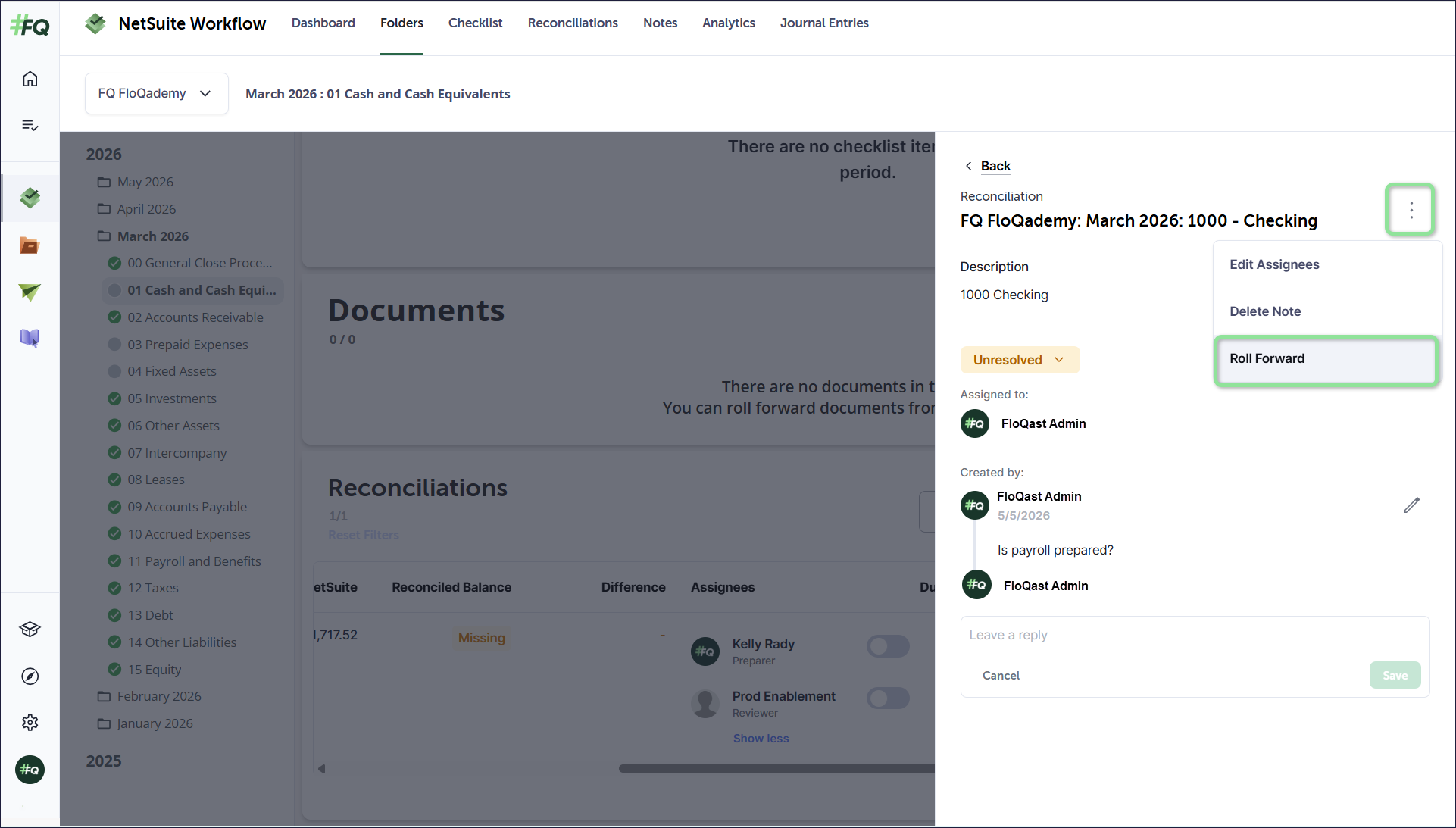The image size is (1456, 828).
Task: Open the Analytics tab
Action: coord(728,23)
